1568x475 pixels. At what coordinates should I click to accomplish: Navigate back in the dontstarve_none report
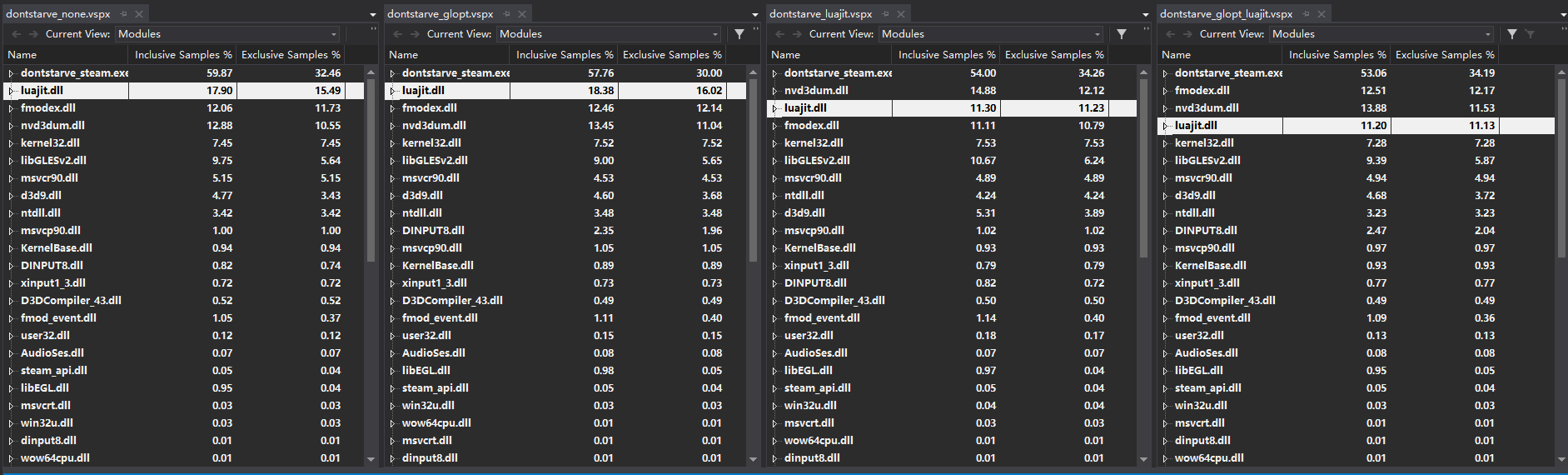tap(16, 34)
